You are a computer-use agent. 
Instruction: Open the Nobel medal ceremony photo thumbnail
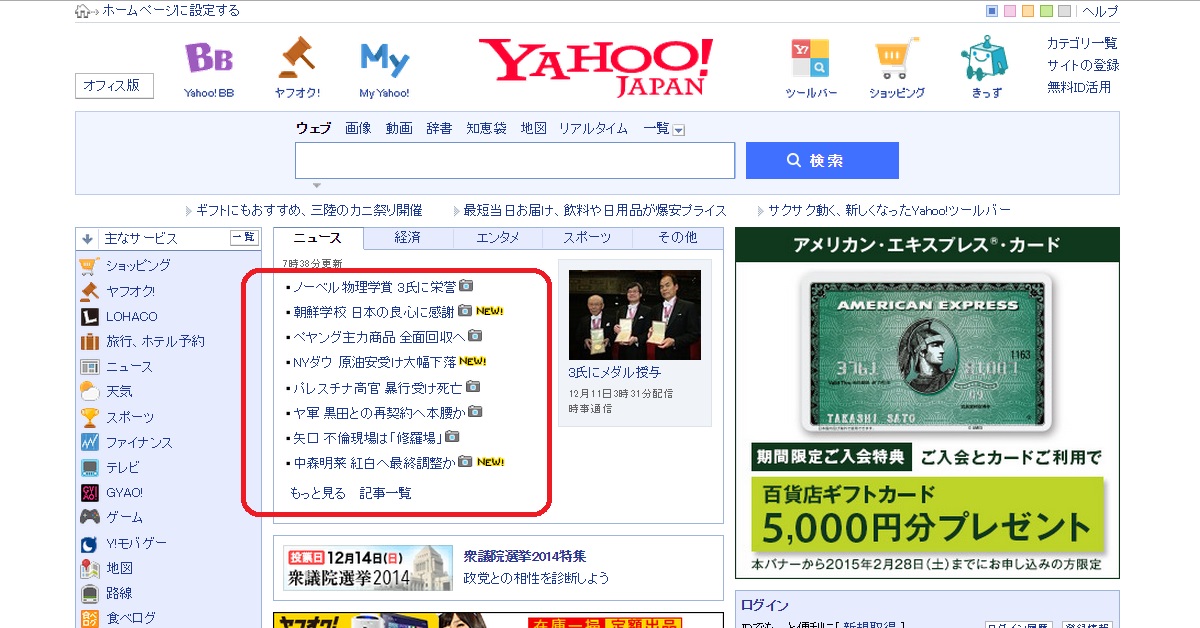pyautogui.click(x=635, y=315)
